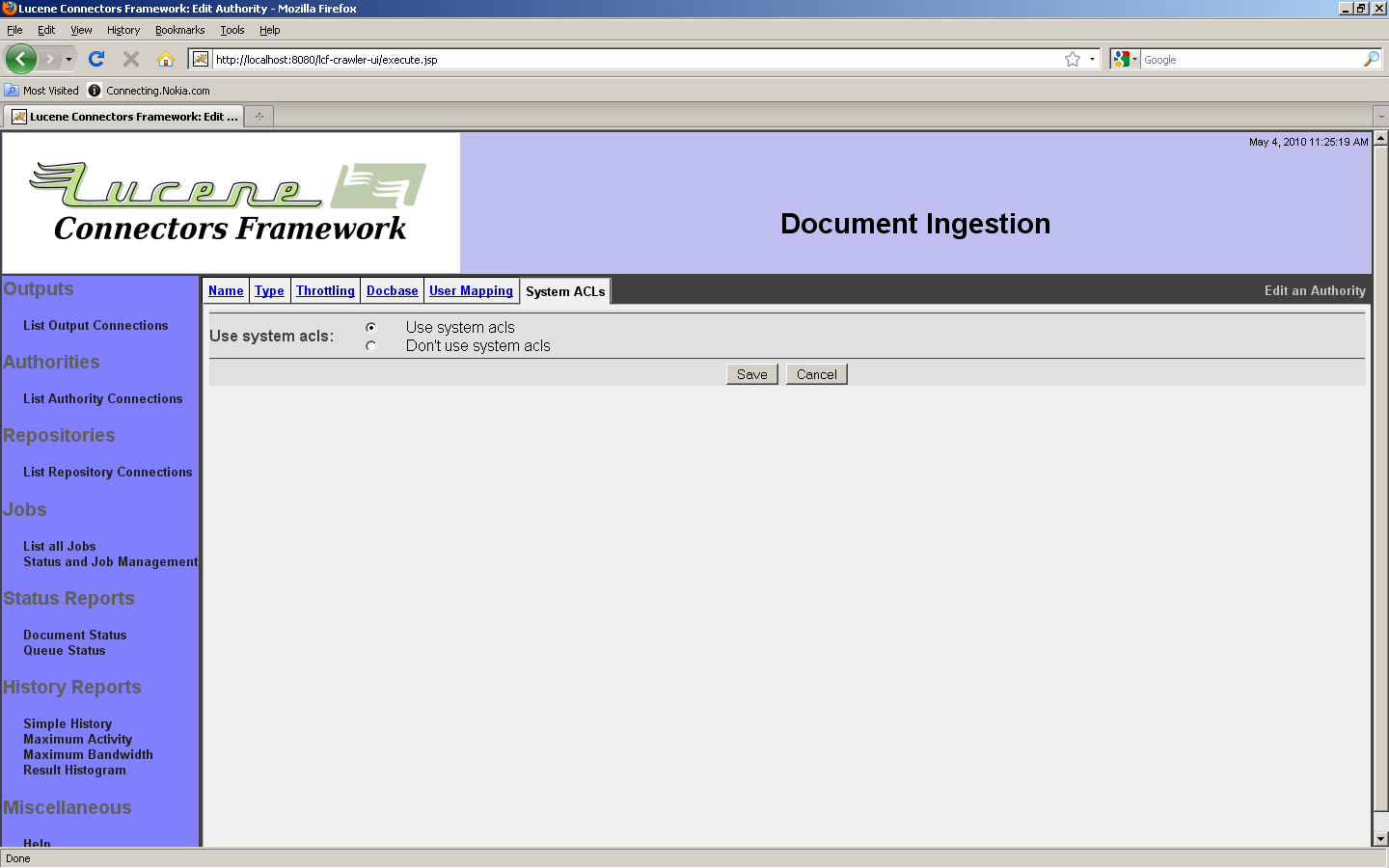
Task: Click the Stop loading X icon
Action: (131, 59)
